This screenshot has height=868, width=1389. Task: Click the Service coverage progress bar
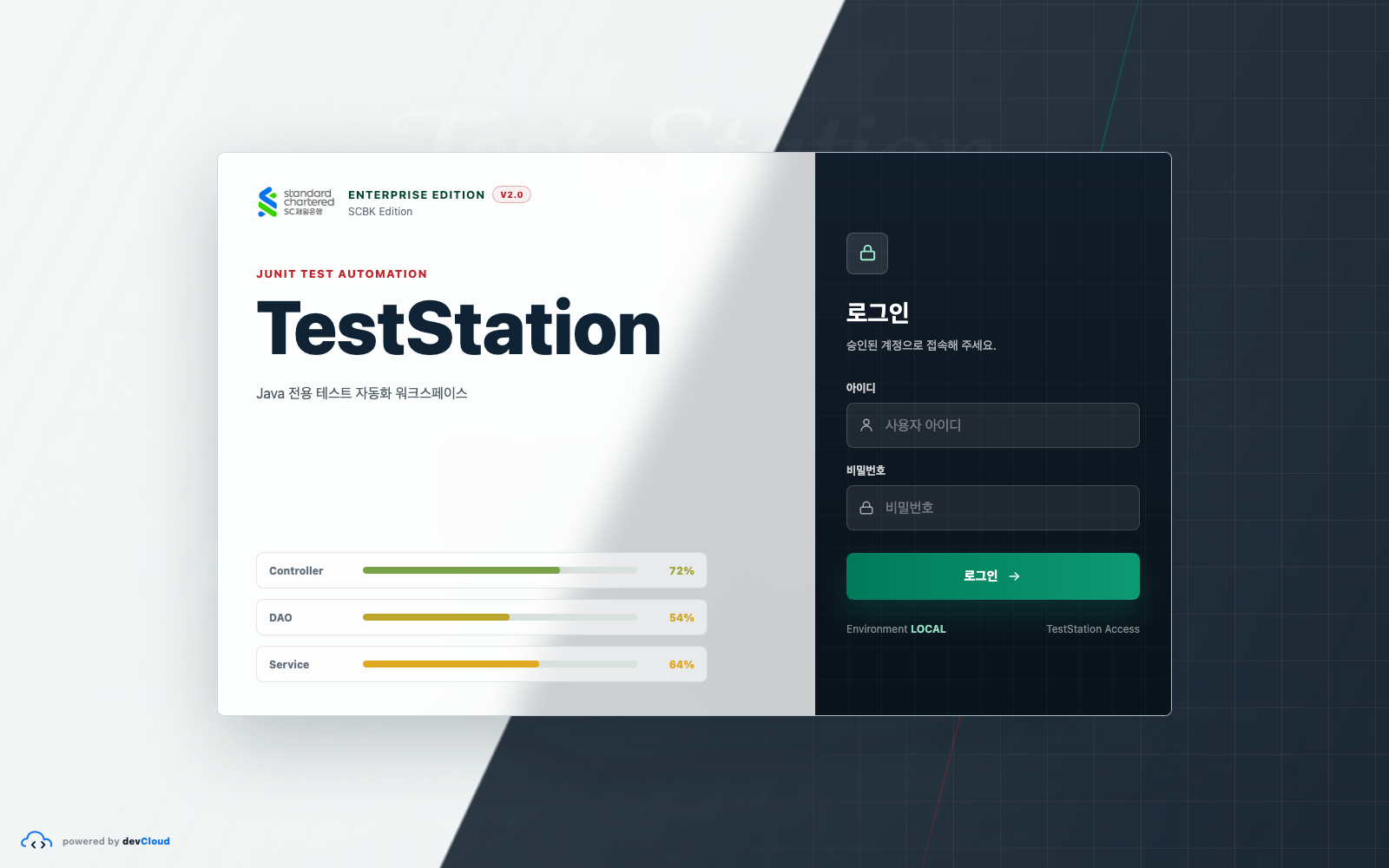coord(500,664)
